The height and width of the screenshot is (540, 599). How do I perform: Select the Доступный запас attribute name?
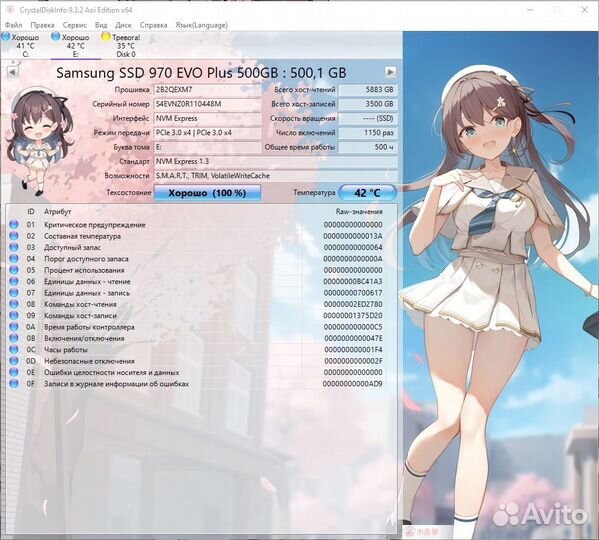(72, 247)
